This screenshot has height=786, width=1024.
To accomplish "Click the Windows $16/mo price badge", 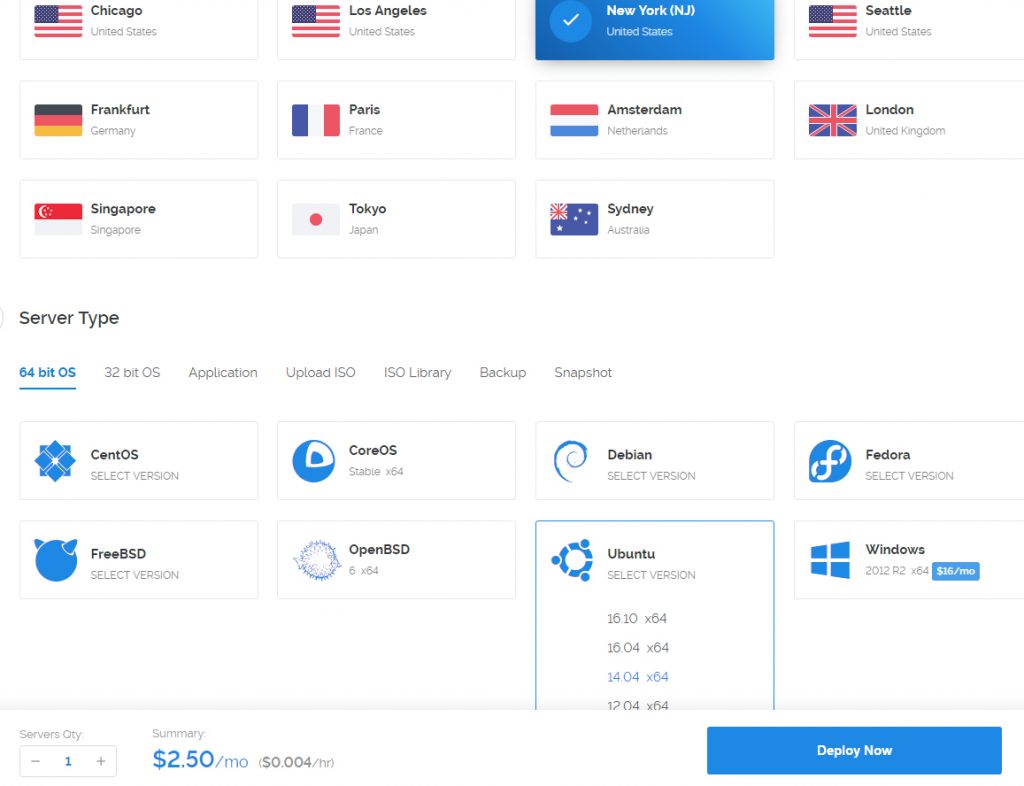I will [x=955, y=571].
